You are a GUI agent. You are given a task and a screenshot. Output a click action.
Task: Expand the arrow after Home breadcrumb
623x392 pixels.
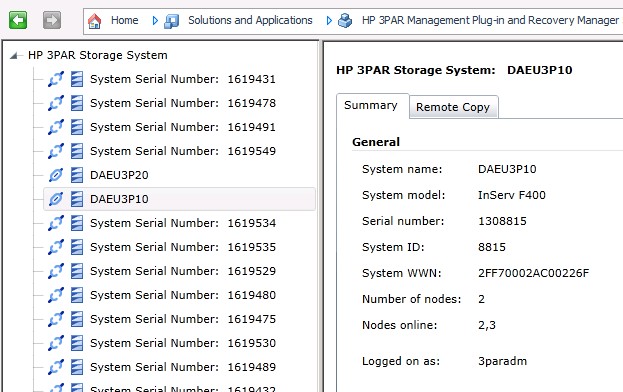click(155, 21)
